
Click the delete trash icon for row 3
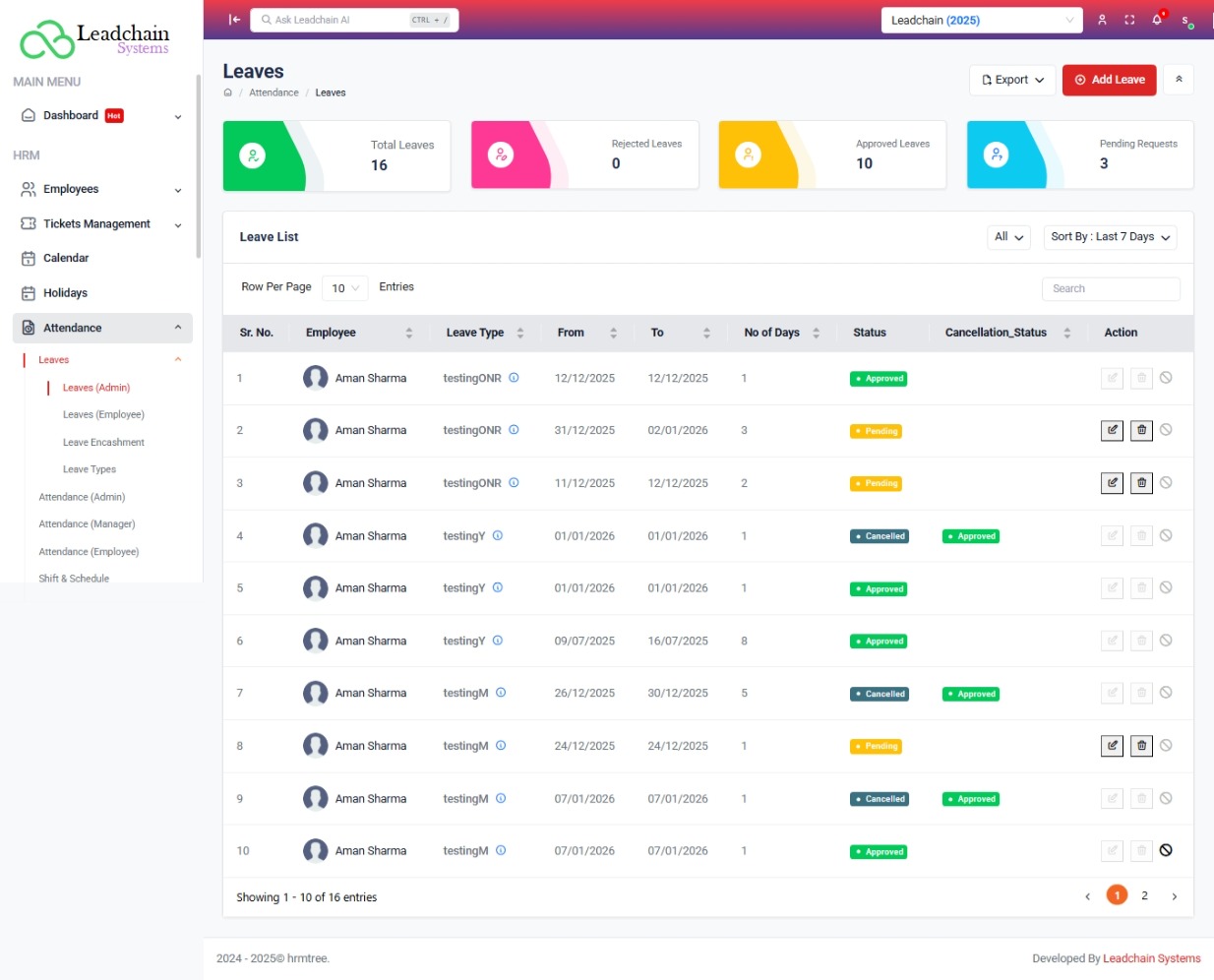tap(1141, 483)
